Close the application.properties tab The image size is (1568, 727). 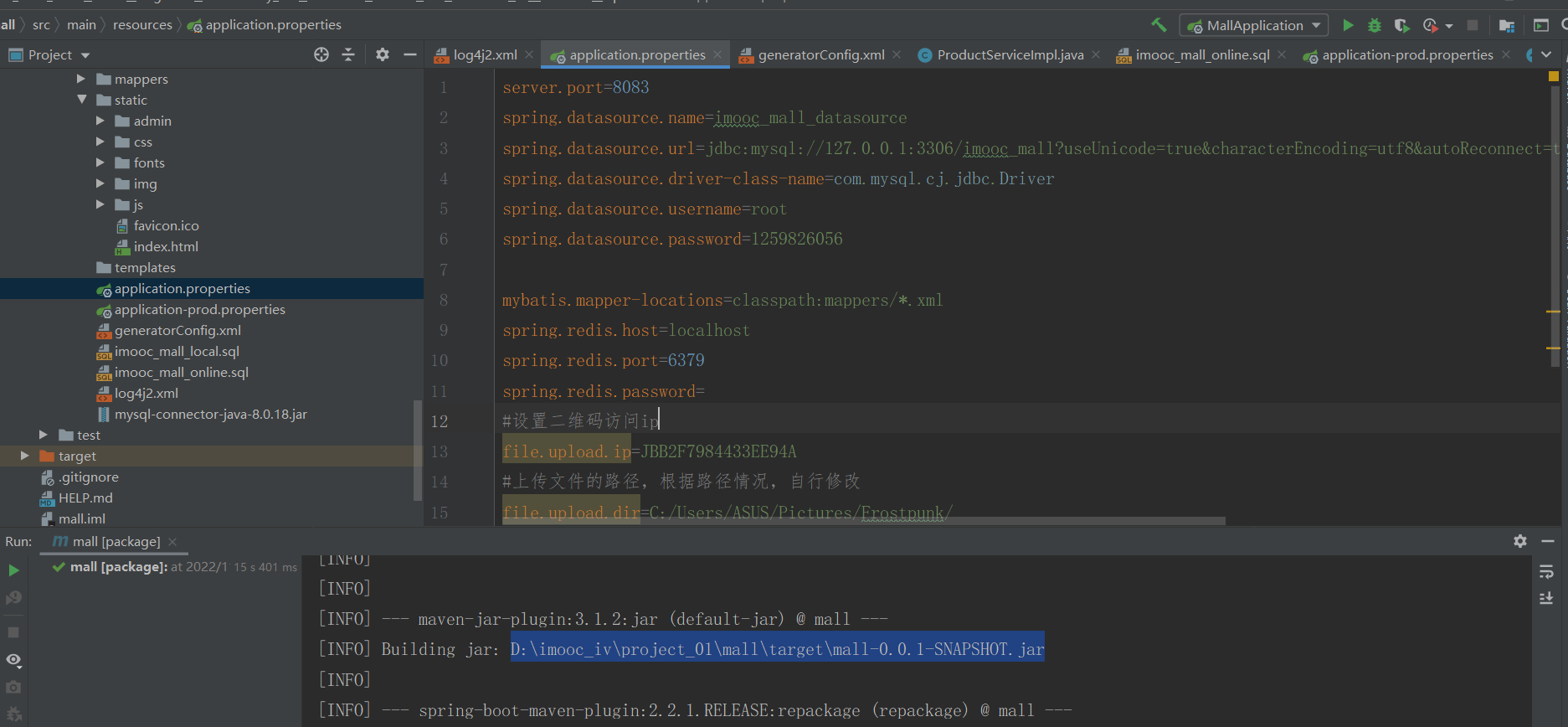(x=717, y=54)
